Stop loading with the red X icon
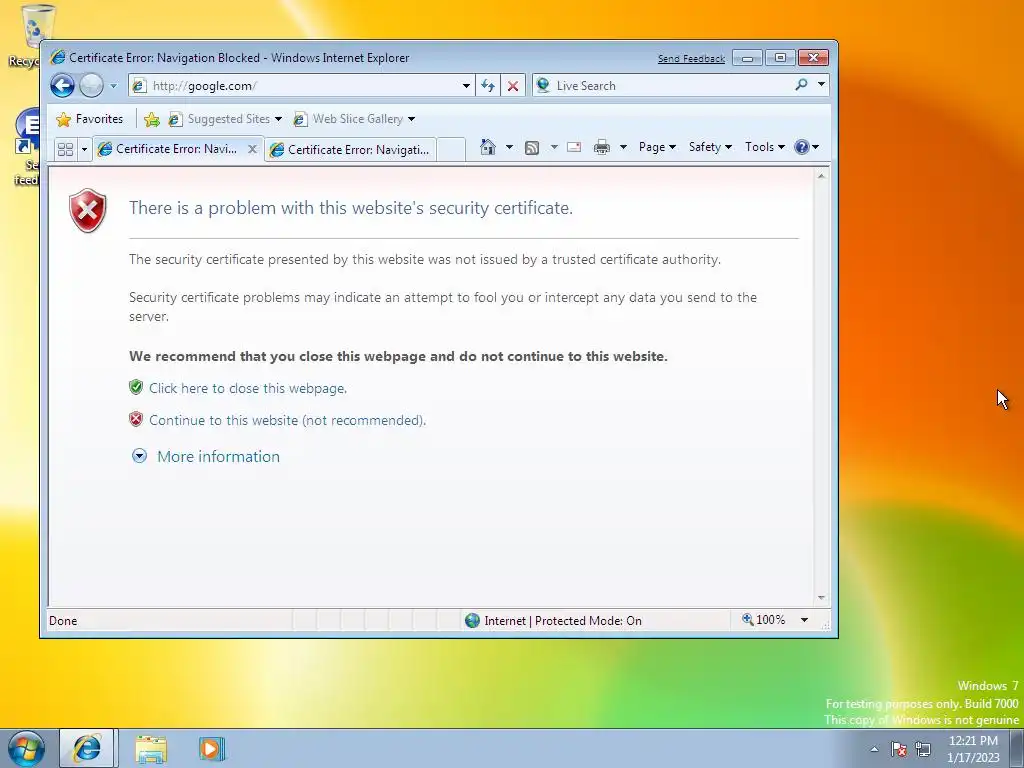This screenshot has height=768, width=1024. coord(513,86)
